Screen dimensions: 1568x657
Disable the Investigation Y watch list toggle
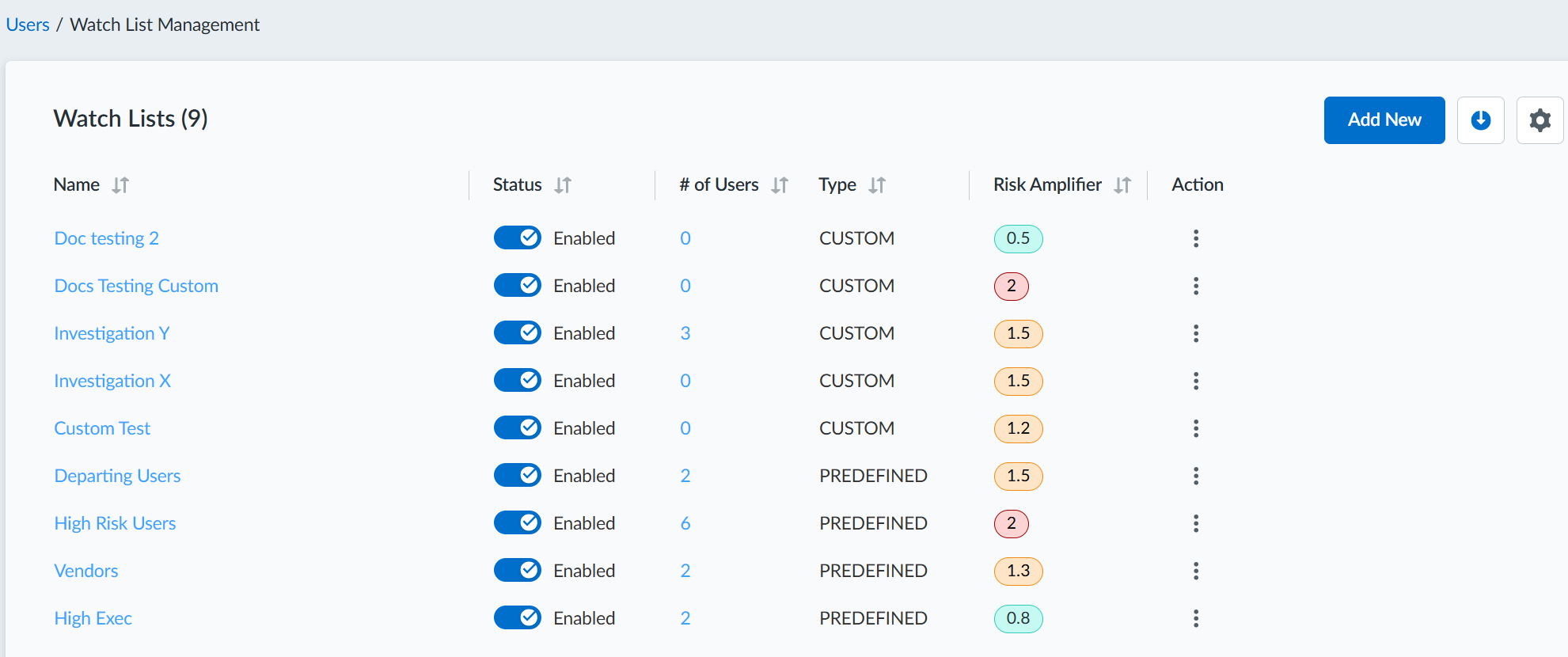(518, 332)
